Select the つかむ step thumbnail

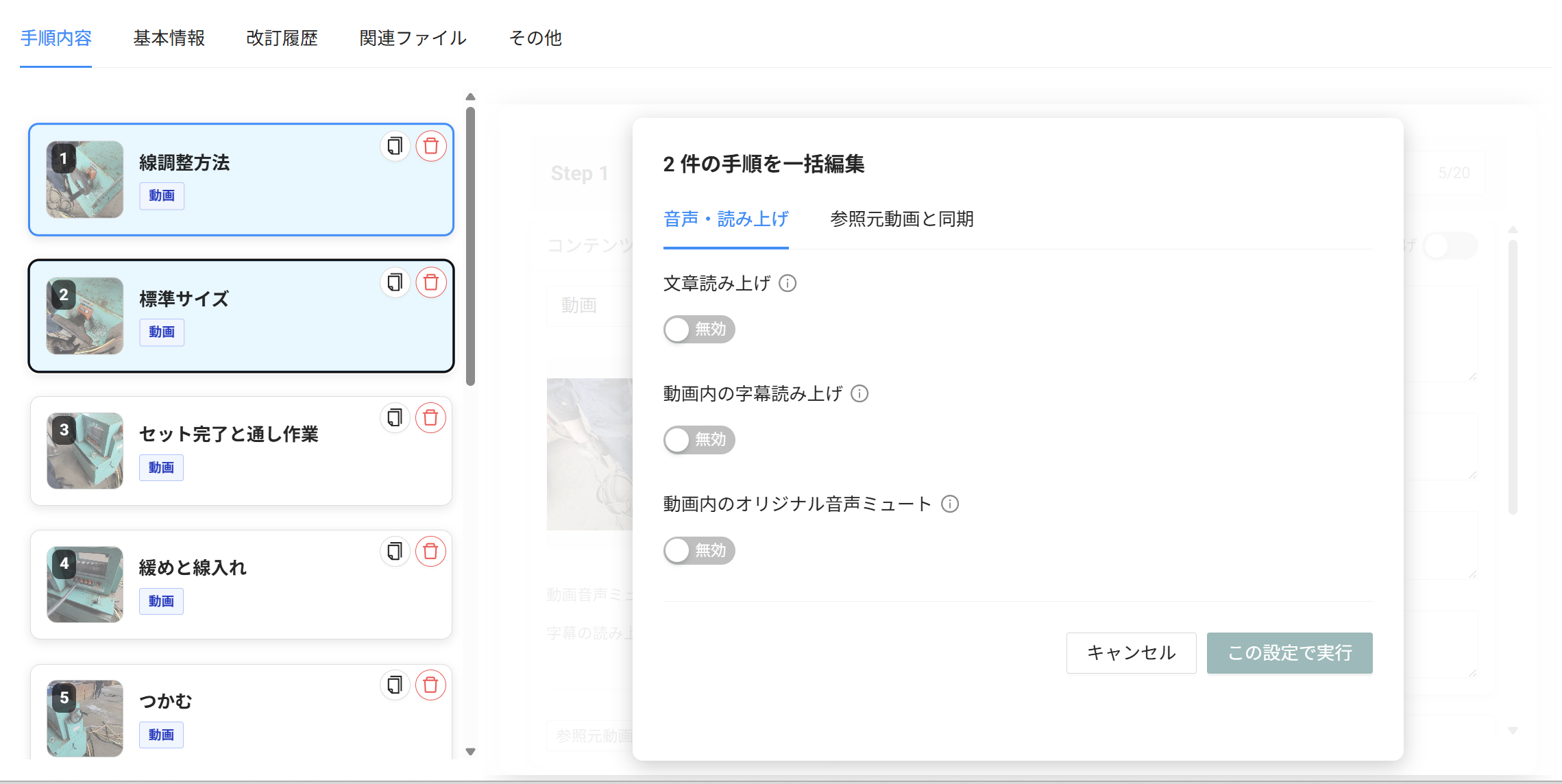(x=85, y=718)
